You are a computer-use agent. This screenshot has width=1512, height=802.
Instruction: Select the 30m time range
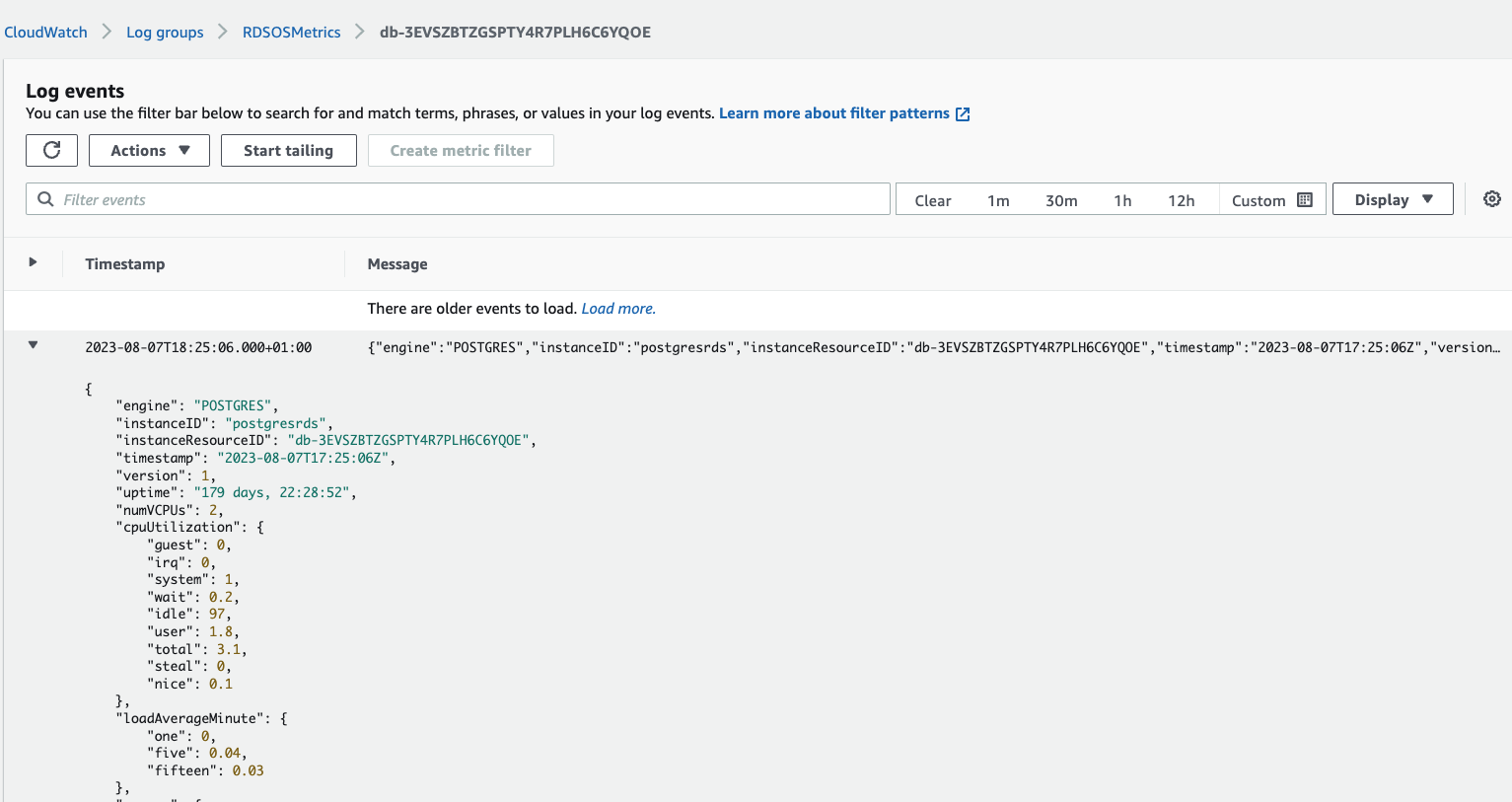[1061, 200]
